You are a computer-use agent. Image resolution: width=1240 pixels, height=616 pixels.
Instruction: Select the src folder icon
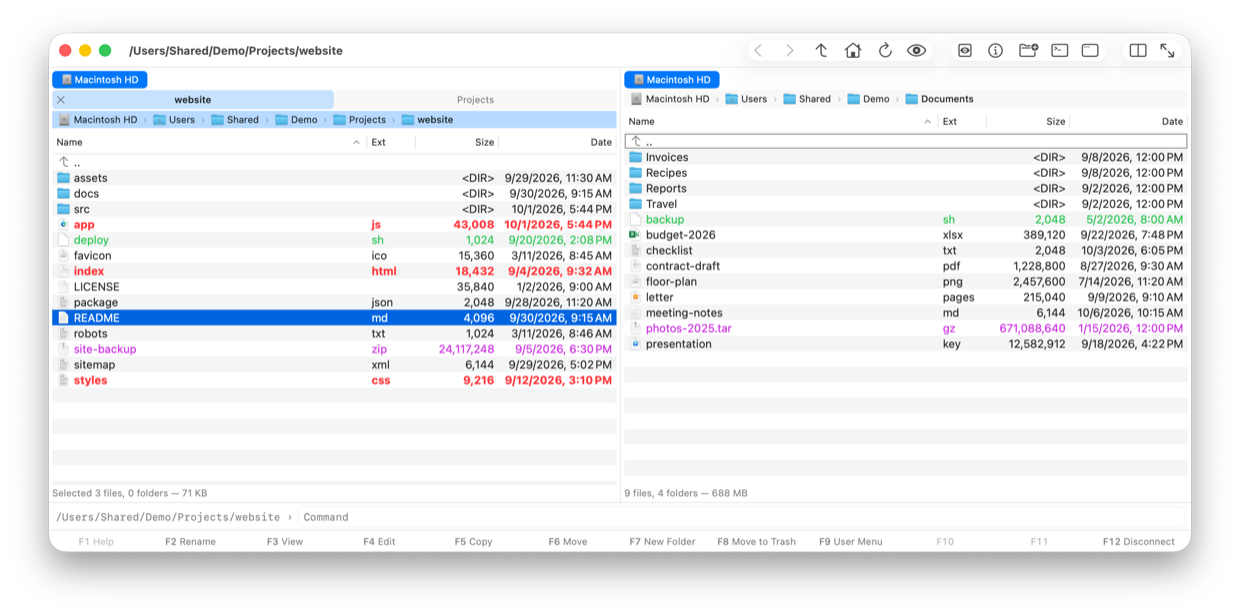click(x=64, y=209)
